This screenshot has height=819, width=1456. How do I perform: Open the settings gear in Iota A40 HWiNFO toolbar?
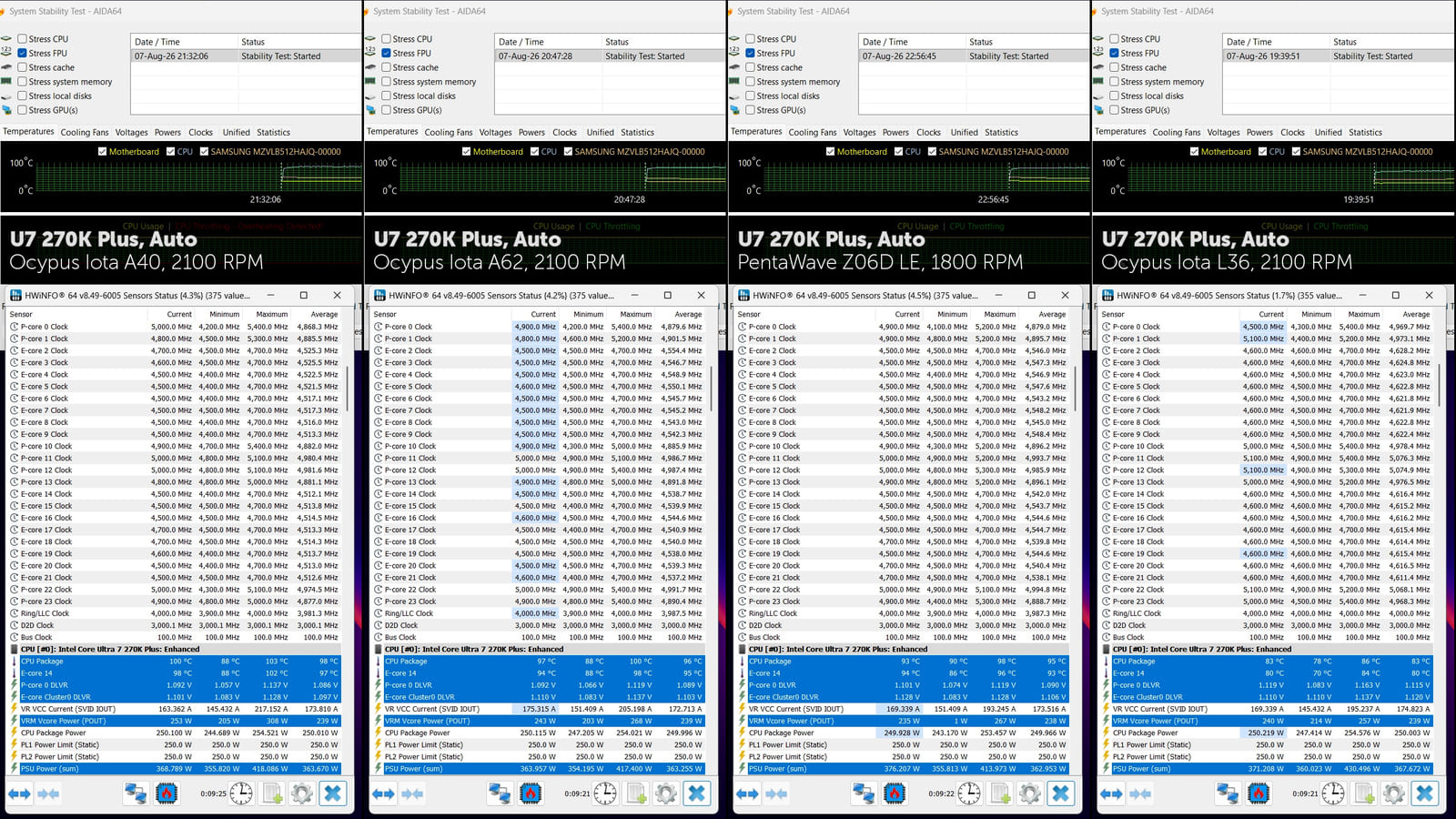(x=302, y=794)
